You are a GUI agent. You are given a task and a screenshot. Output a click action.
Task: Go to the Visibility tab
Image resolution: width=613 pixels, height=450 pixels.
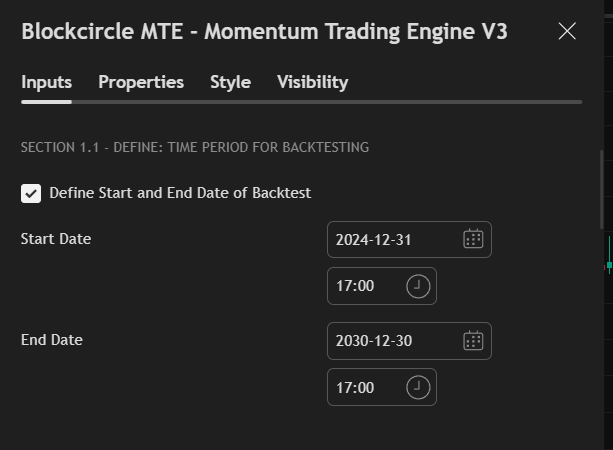[312, 82]
